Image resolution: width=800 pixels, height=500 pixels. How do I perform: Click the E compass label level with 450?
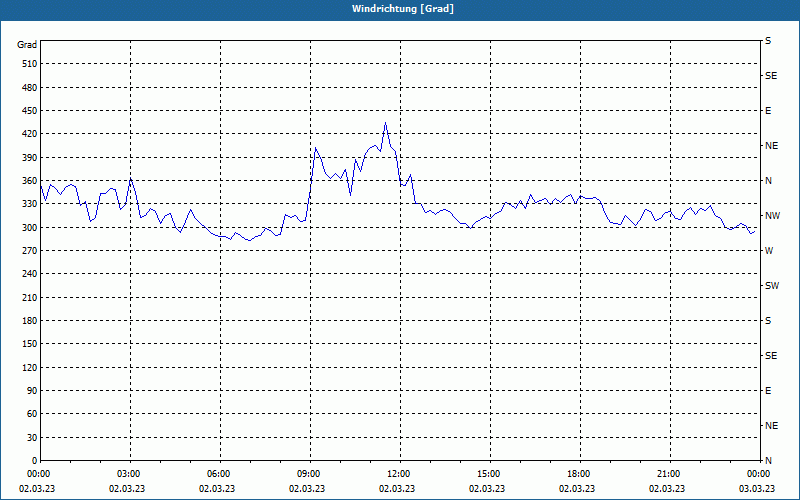pos(768,111)
